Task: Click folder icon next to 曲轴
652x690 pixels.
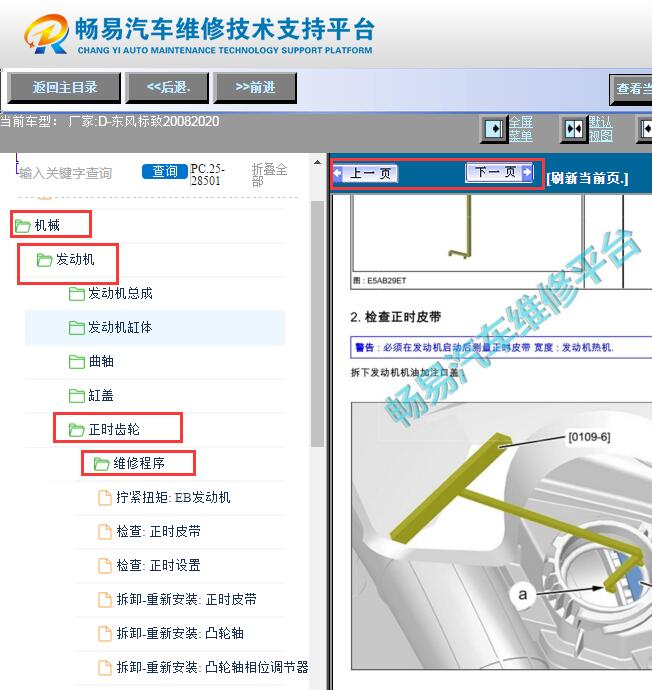Action: 77,362
